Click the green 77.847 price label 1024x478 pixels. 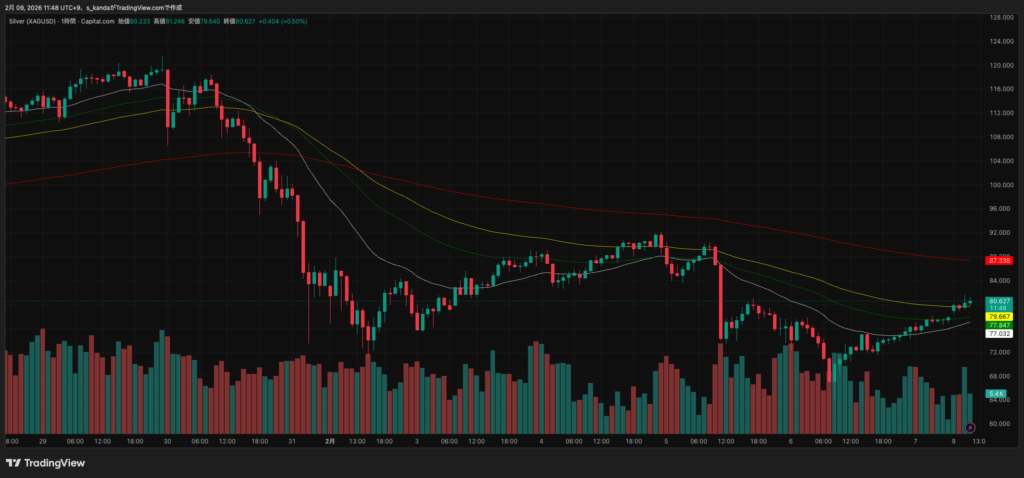1000,325
